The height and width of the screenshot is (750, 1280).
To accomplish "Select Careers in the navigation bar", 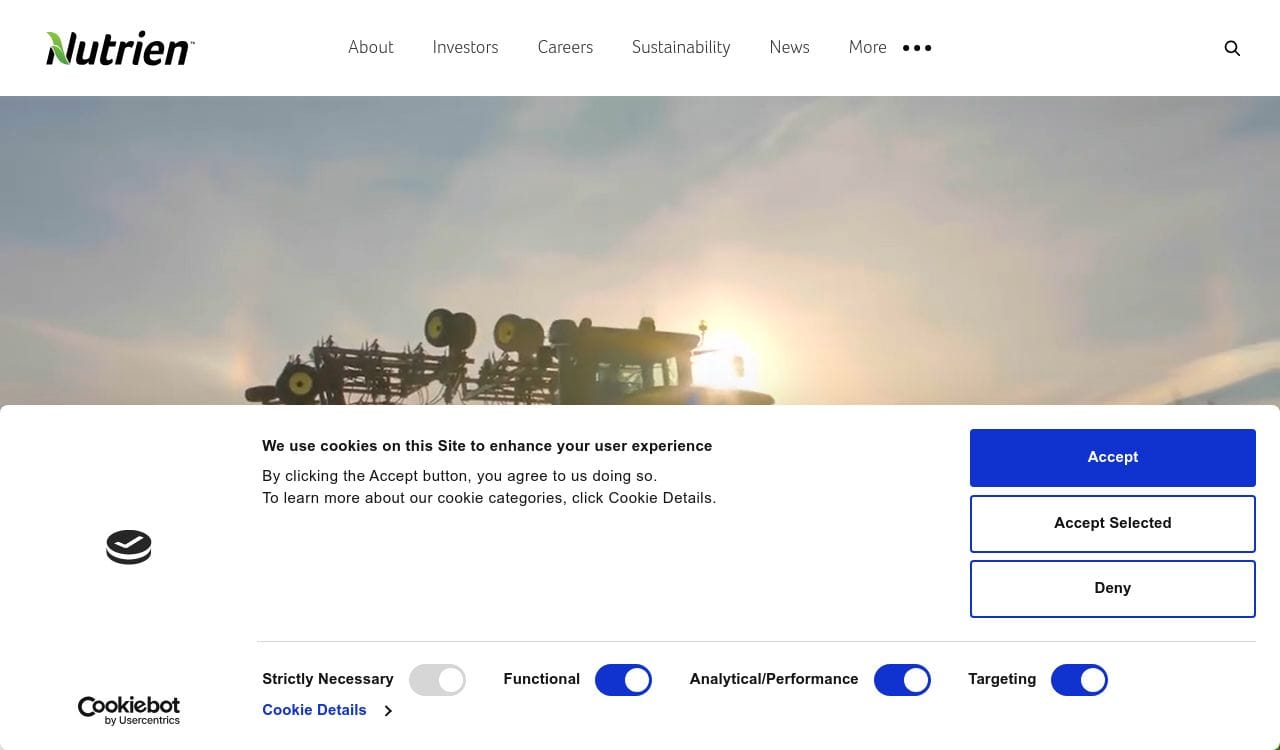I will [x=565, y=47].
